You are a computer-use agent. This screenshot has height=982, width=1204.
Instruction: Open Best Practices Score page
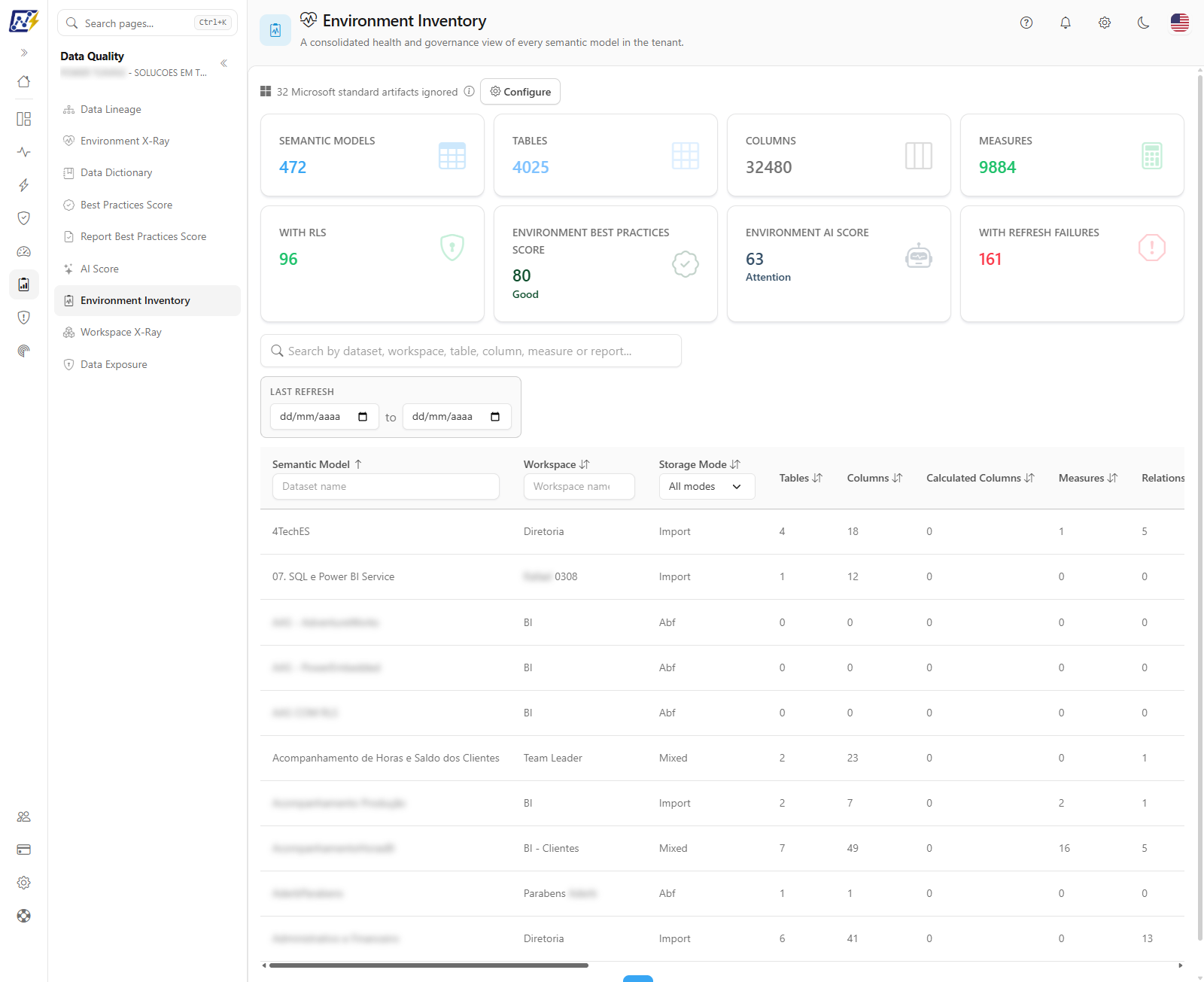(x=147, y=205)
